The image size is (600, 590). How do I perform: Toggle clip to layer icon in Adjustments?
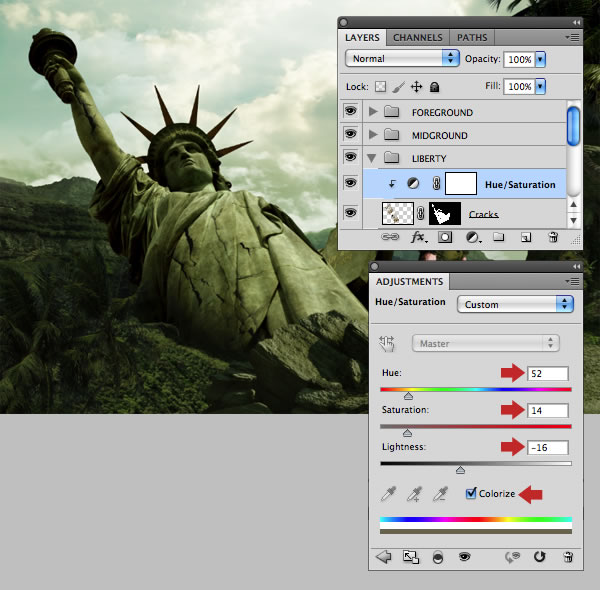click(438, 557)
